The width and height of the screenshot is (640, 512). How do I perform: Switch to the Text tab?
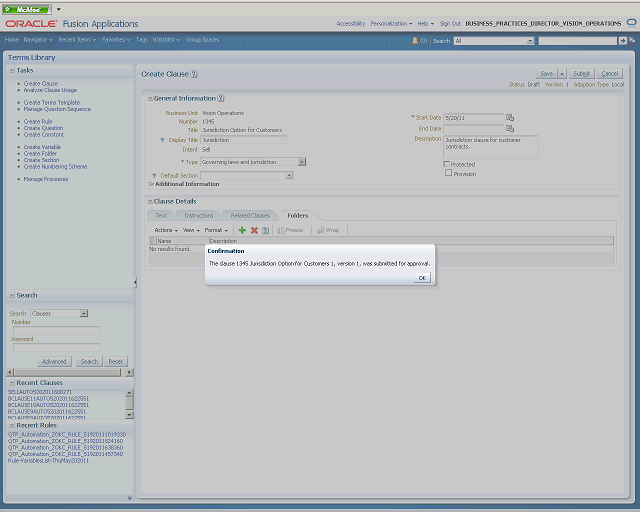161,216
